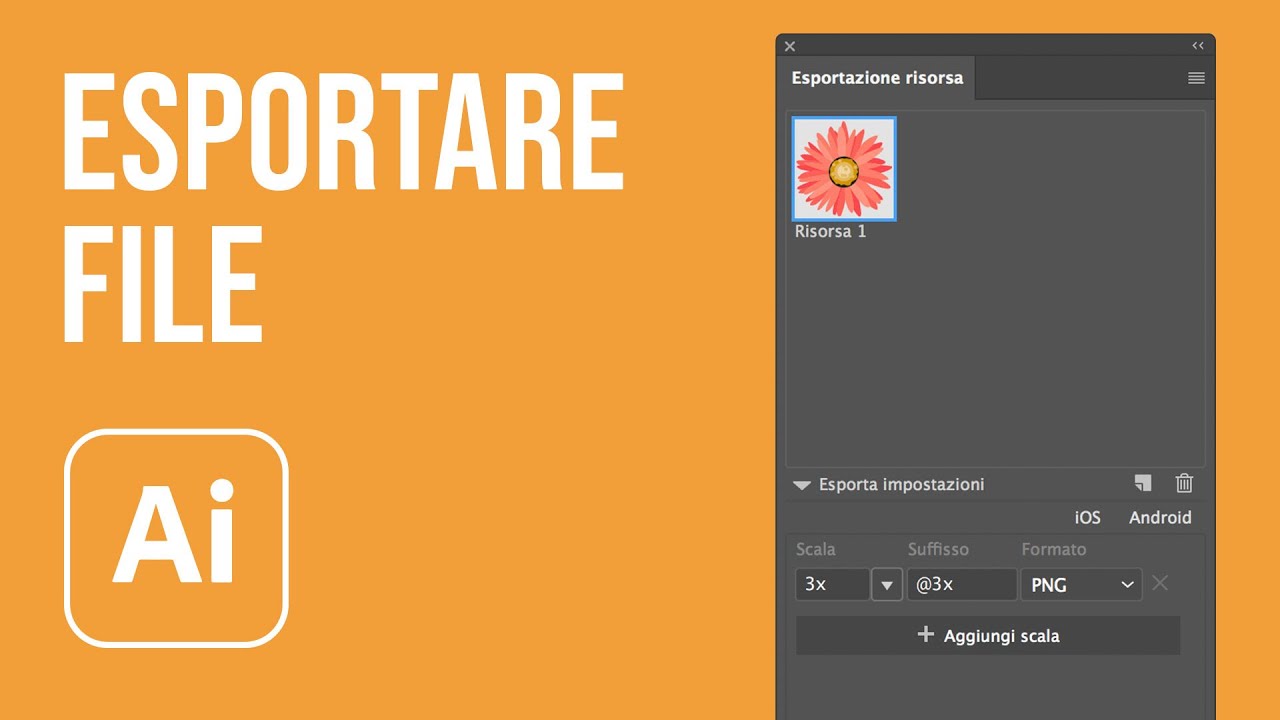Open the Scala dropdown arrow
Viewport: 1280px width, 720px height.
[887, 585]
